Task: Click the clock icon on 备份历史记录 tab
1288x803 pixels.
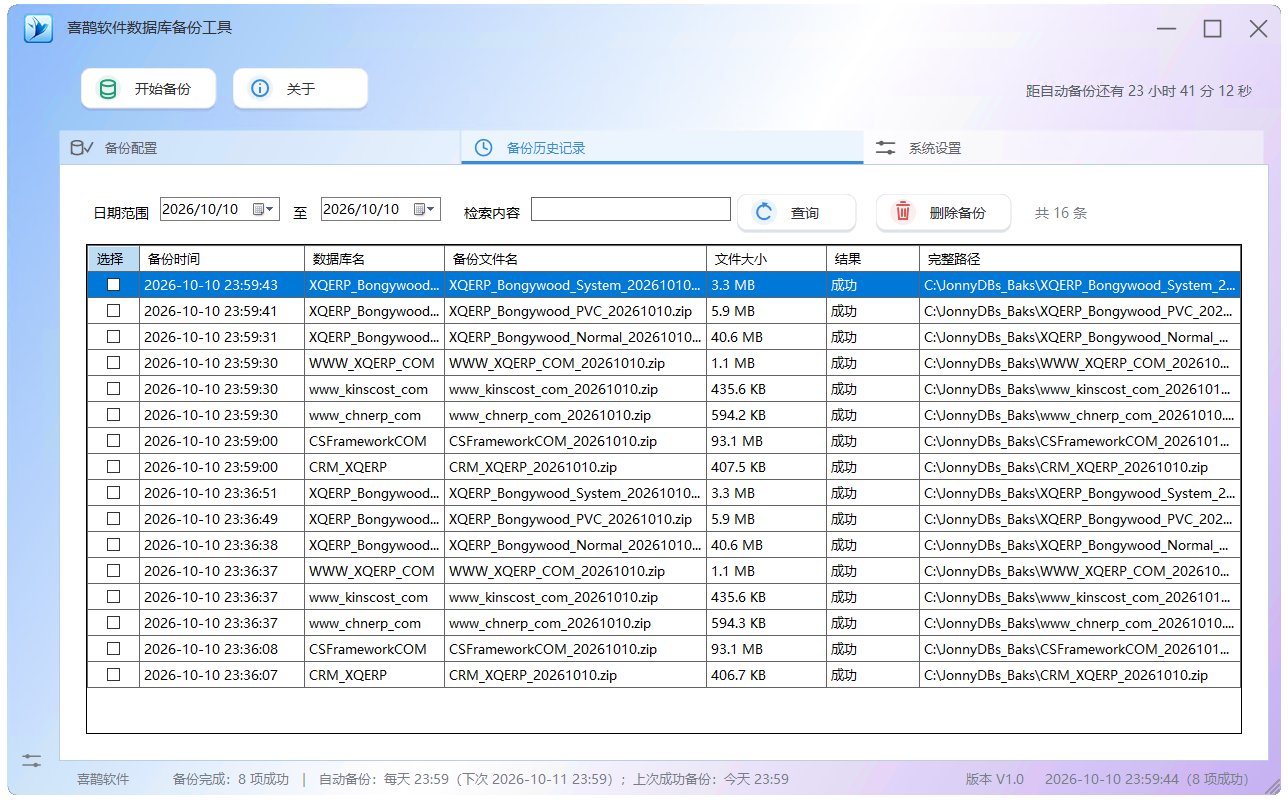Action: pos(483,148)
